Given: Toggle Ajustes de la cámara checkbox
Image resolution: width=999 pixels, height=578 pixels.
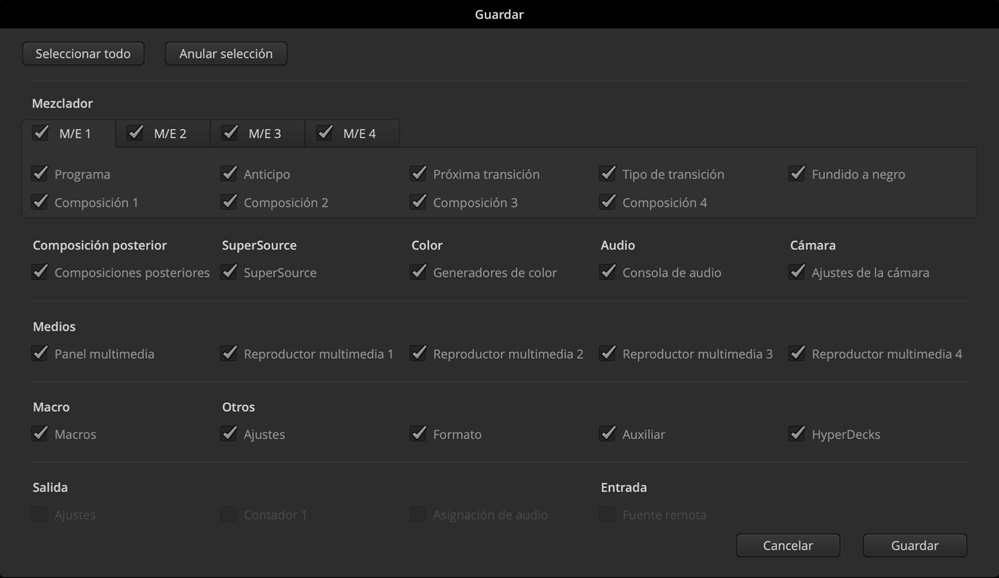Looking at the screenshot, I should 797,272.
